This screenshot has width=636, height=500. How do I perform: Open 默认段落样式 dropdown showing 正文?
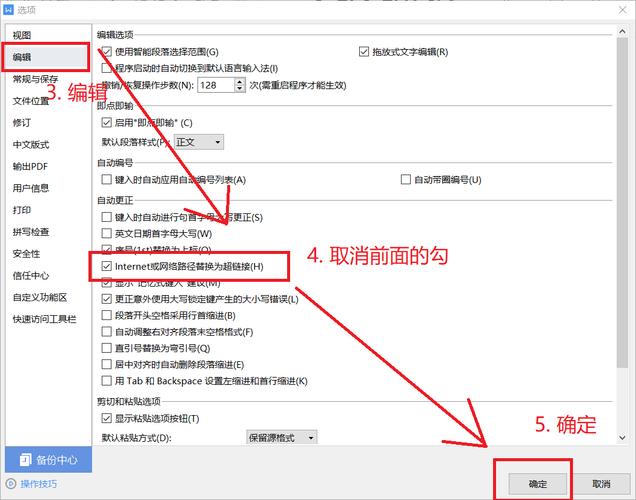[x=198, y=143]
